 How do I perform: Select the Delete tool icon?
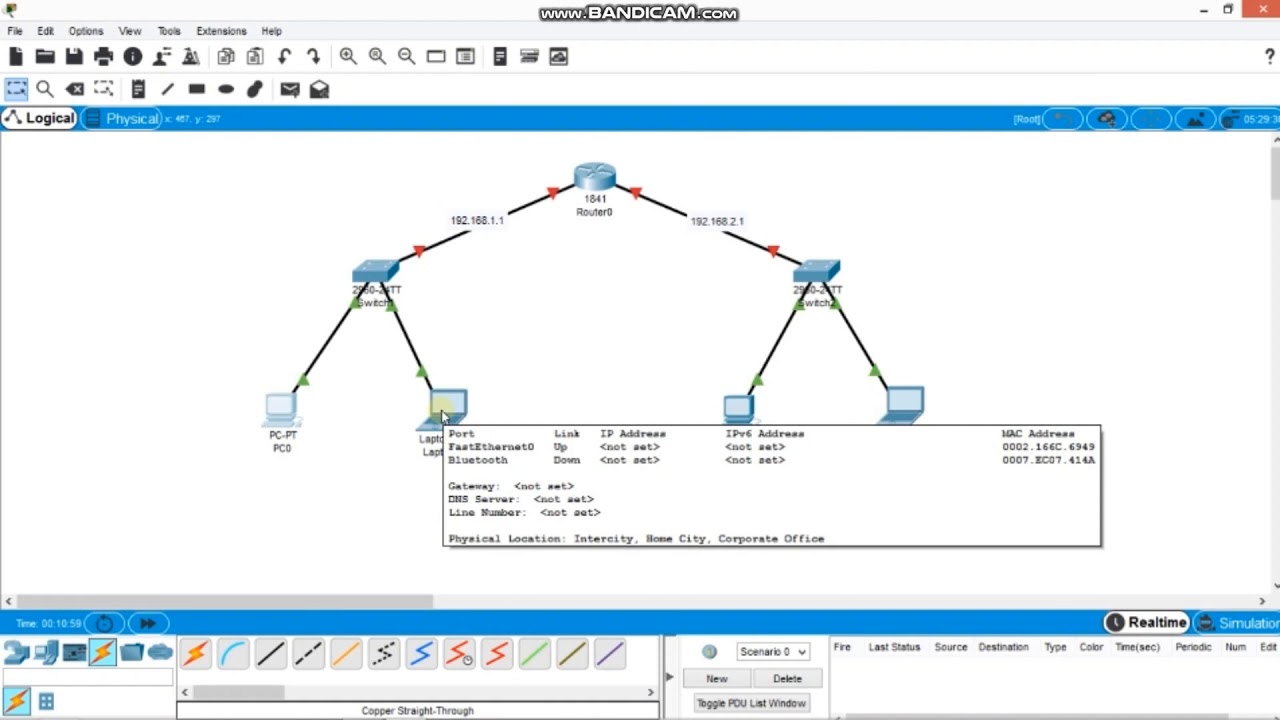point(75,90)
